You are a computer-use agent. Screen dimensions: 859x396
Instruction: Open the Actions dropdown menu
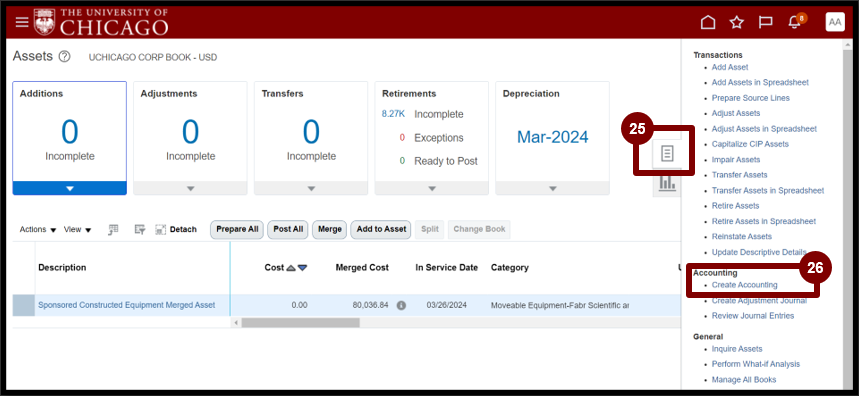(38, 229)
